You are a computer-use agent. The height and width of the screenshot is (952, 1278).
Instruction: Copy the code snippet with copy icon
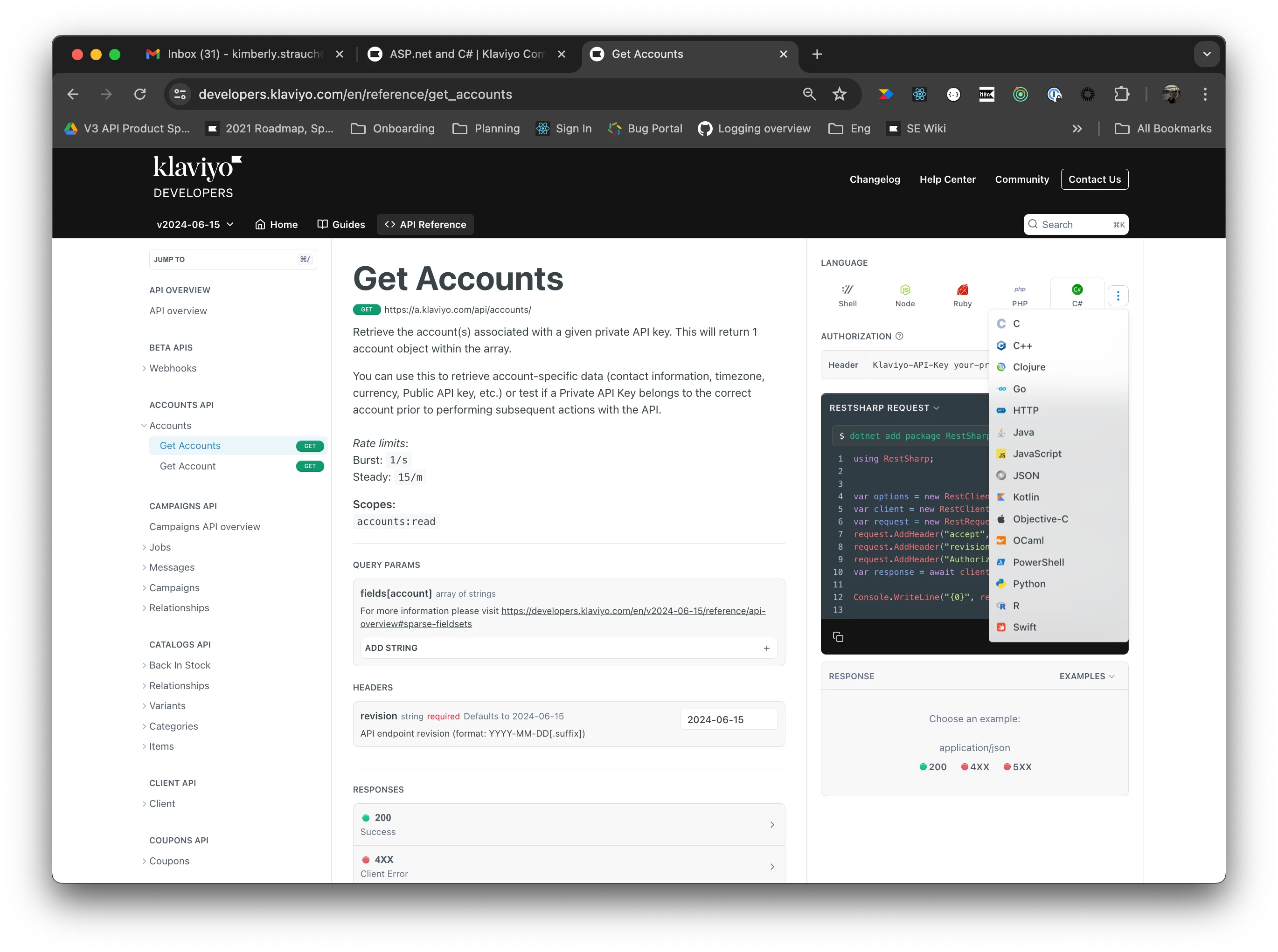click(x=838, y=636)
